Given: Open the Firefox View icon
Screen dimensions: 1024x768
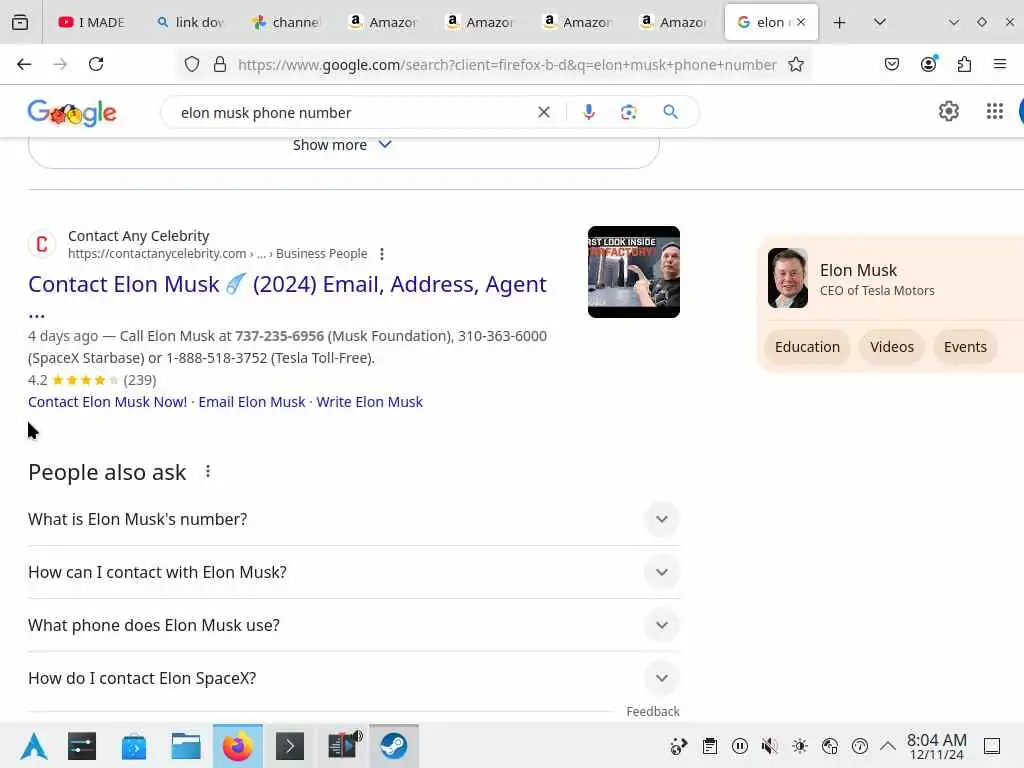Looking at the screenshot, I should 20,22.
